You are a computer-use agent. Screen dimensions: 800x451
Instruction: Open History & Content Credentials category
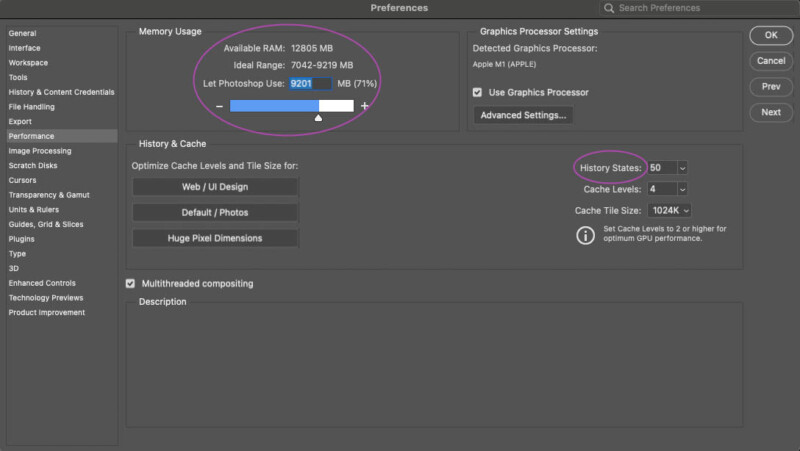click(61, 92)
